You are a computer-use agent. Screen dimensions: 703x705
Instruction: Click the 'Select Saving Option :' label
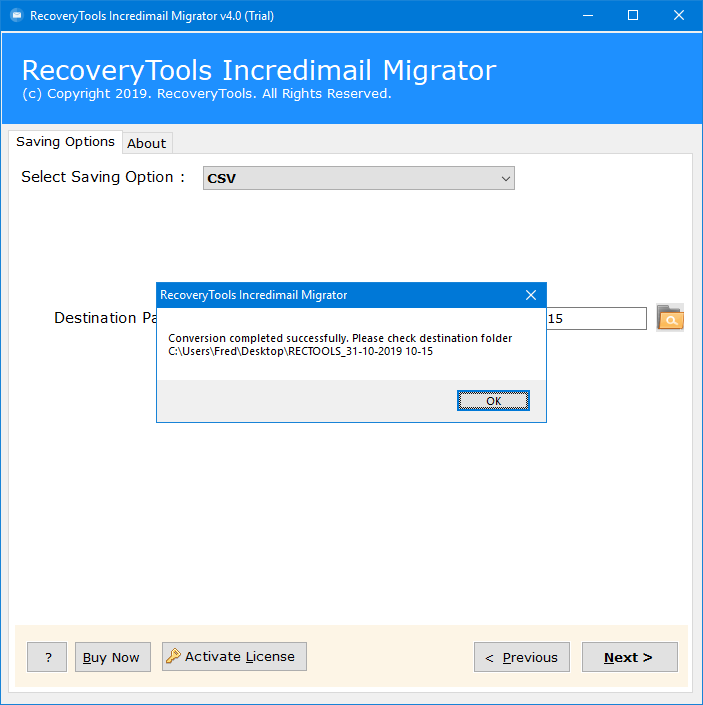pos(103,177)
